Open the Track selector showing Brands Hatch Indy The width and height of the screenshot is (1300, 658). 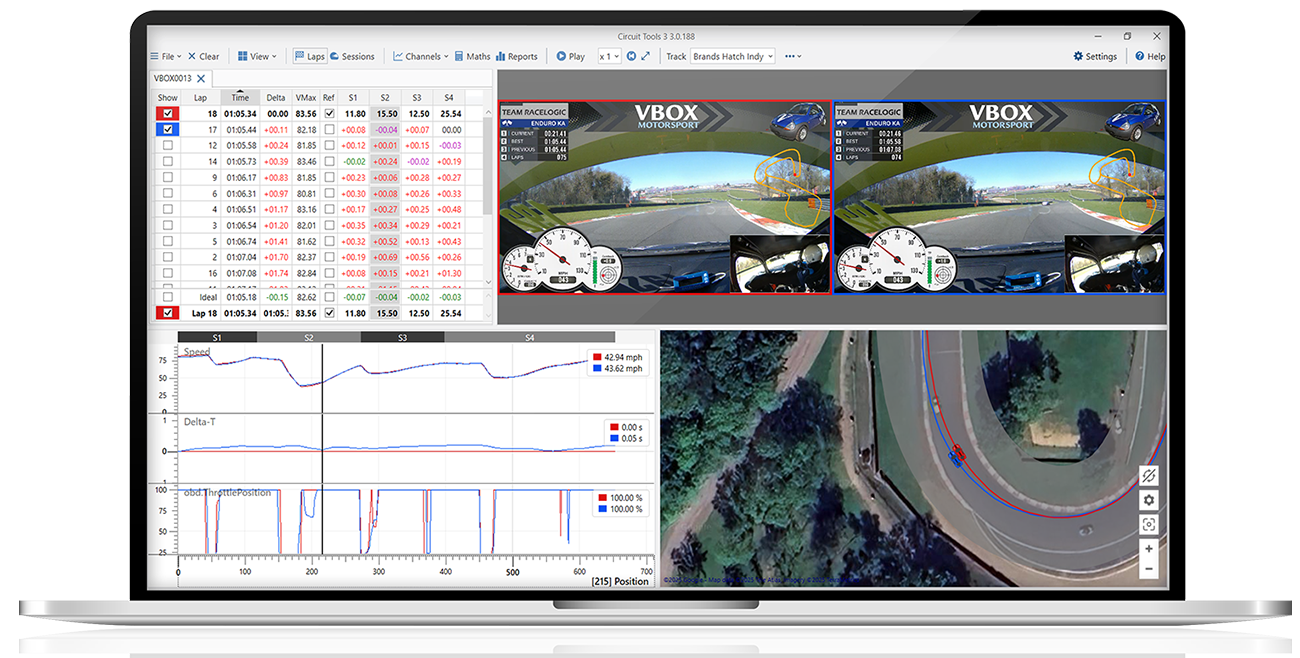732,57
